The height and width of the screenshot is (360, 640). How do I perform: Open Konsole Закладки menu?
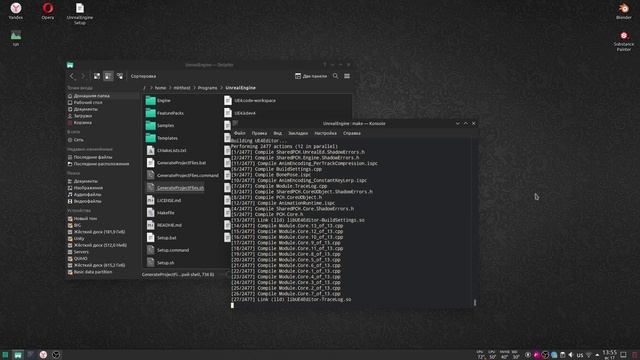click(298, 133)
